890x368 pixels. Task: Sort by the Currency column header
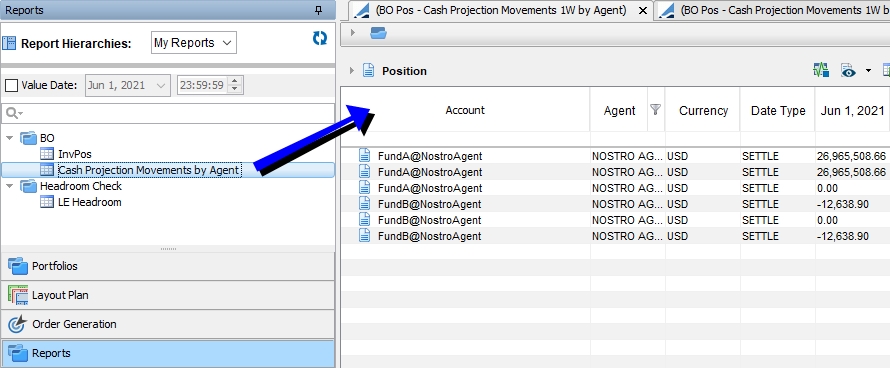[703, 110]
